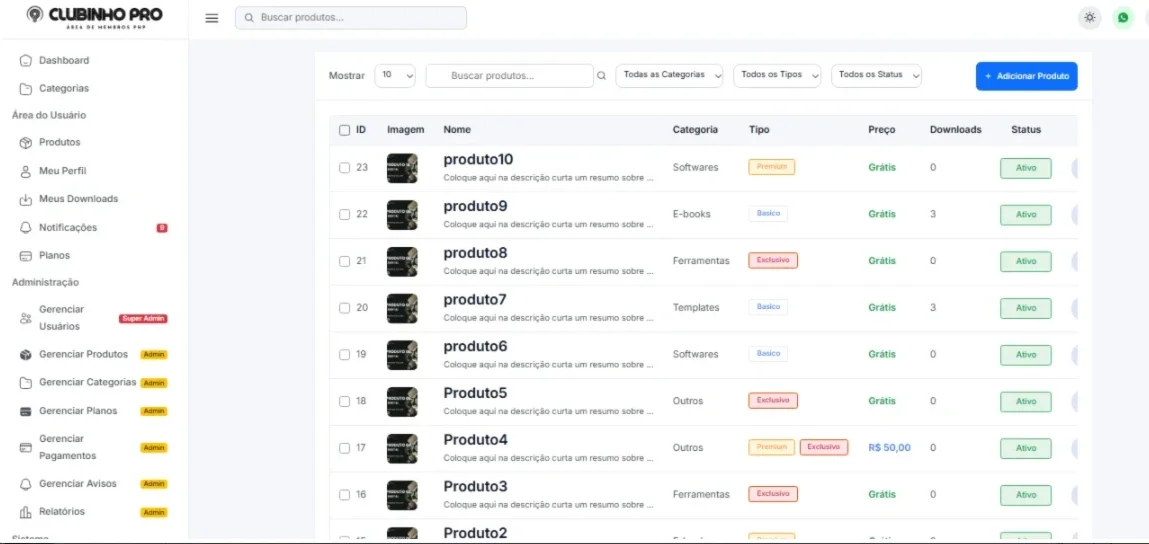
Task: Click the Adicionar Produto button
Action: pyautogui.click(x=1026, y=76)
